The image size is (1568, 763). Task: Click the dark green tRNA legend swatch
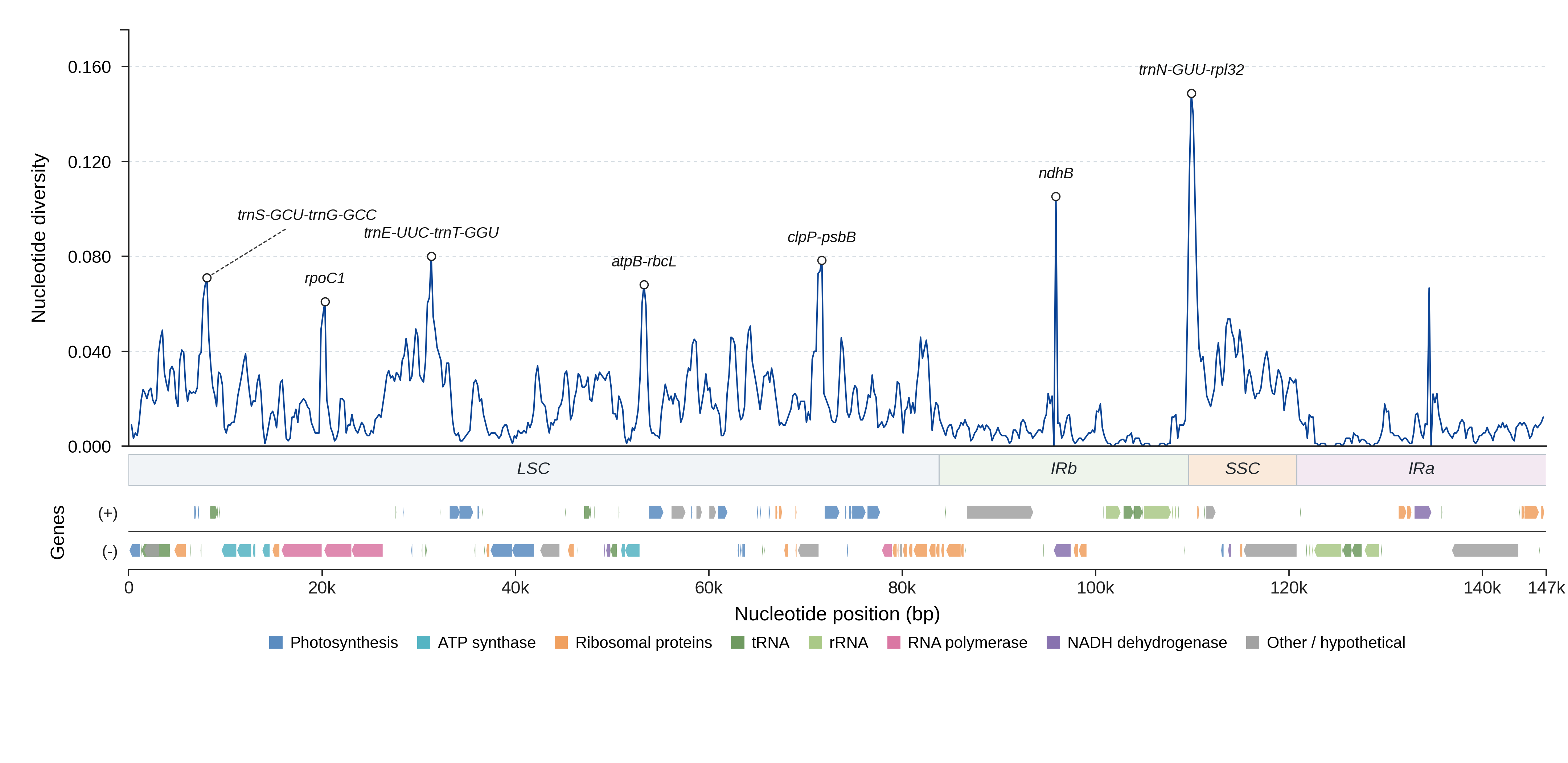pos(737,642)
